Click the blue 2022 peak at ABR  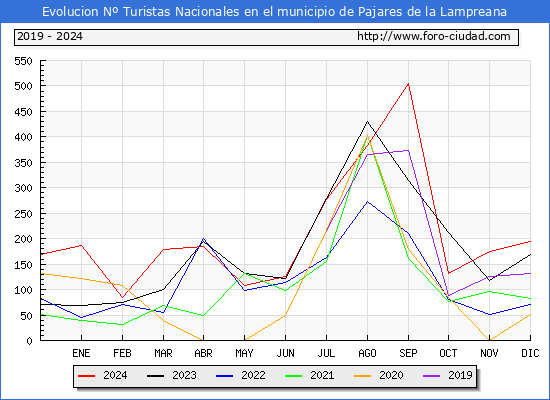tap(203, 239)
